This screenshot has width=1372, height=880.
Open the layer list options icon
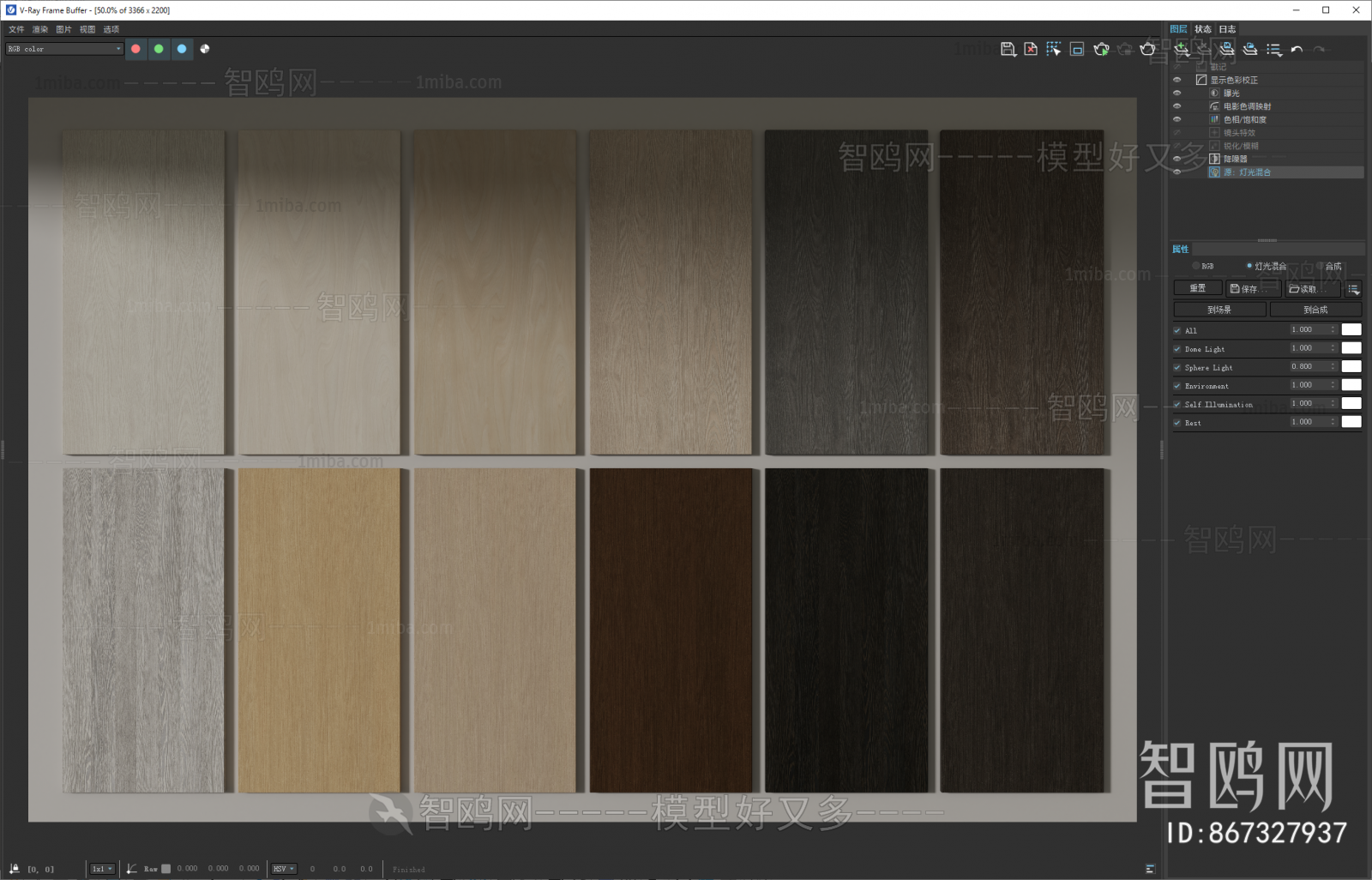point(1274,50)
